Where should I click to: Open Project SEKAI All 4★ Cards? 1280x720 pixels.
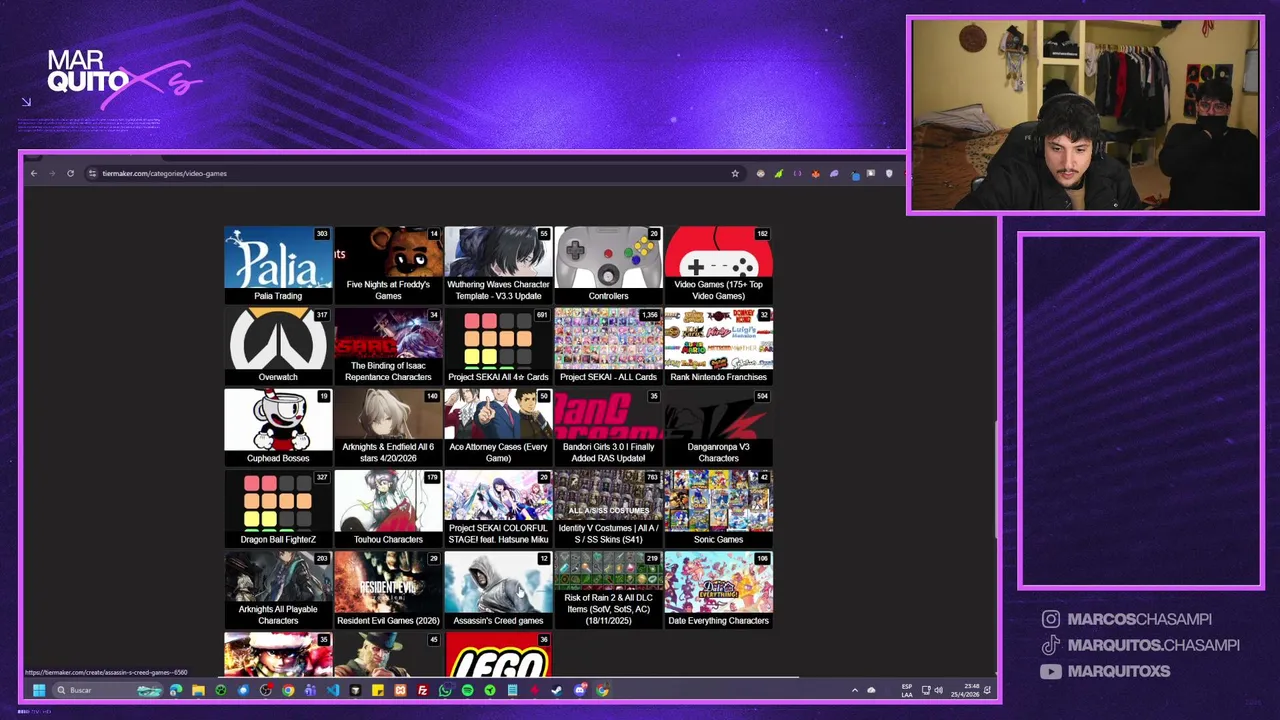pos(498,346)
